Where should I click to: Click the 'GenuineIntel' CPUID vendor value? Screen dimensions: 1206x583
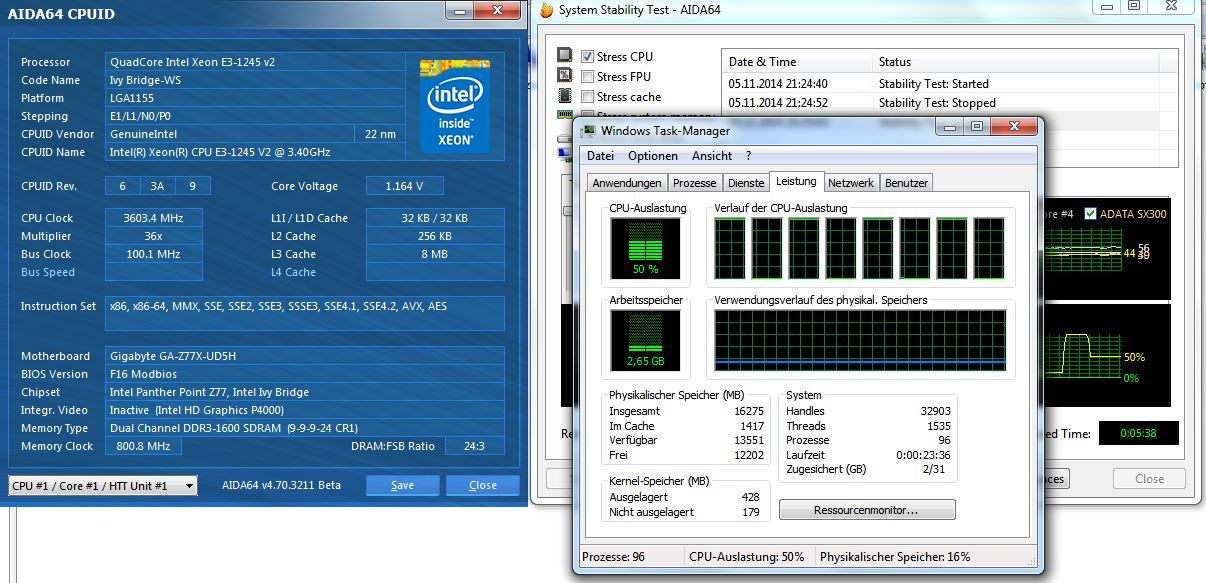click(x=230, y=134)
